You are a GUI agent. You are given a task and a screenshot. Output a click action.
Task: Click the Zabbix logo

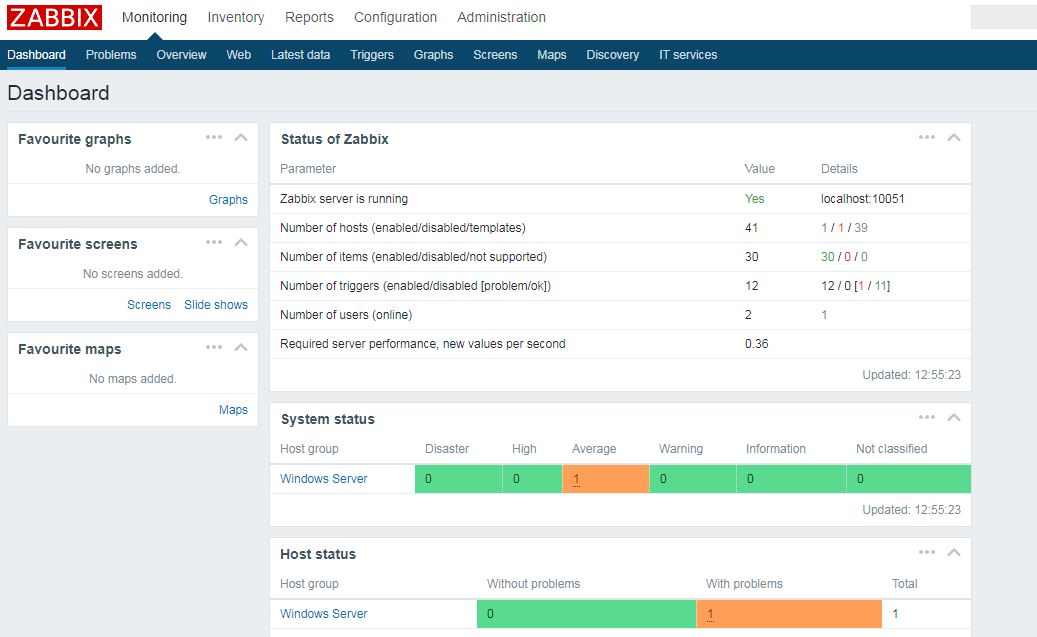pos(54,17)
